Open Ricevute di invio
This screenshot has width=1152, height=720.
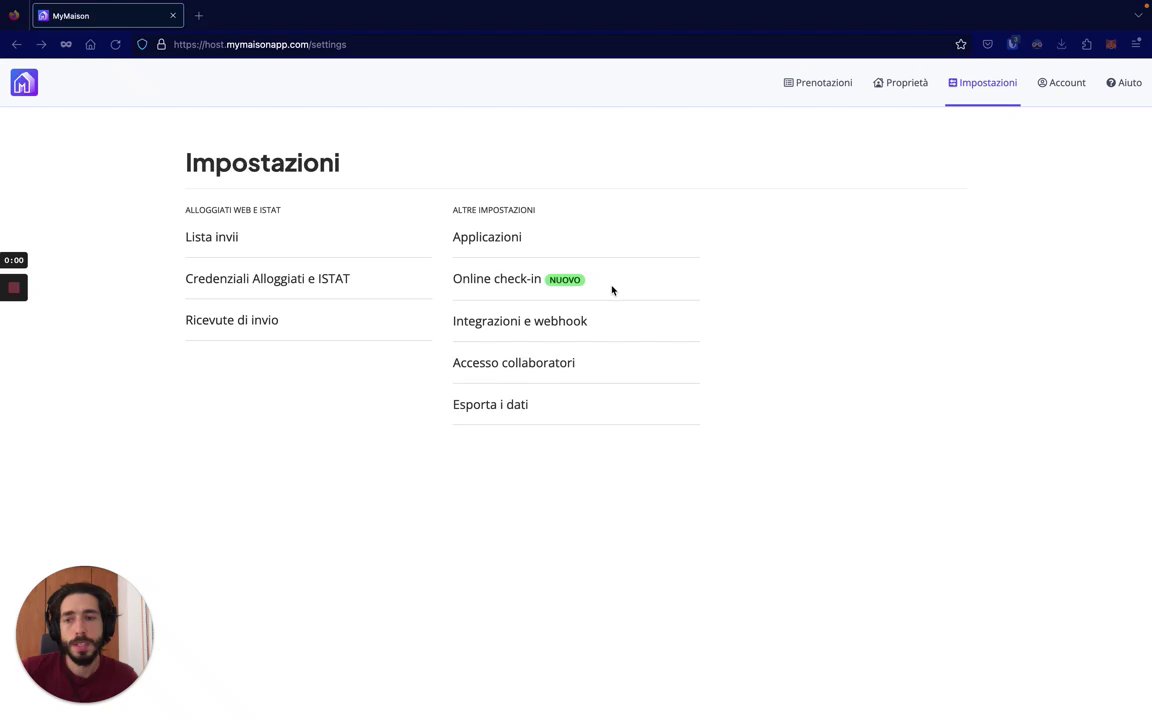(x=231, y=320)
